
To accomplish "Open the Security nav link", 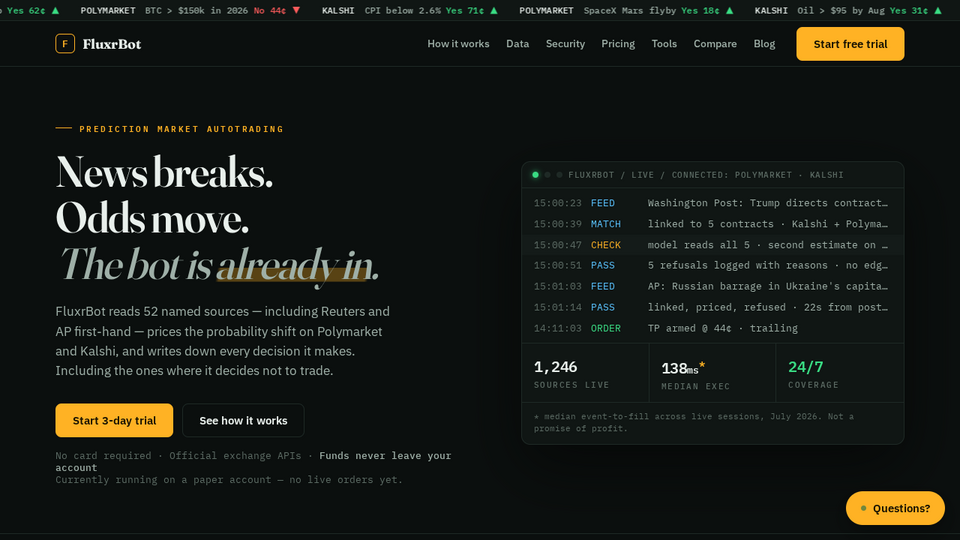I will point(565,44).
